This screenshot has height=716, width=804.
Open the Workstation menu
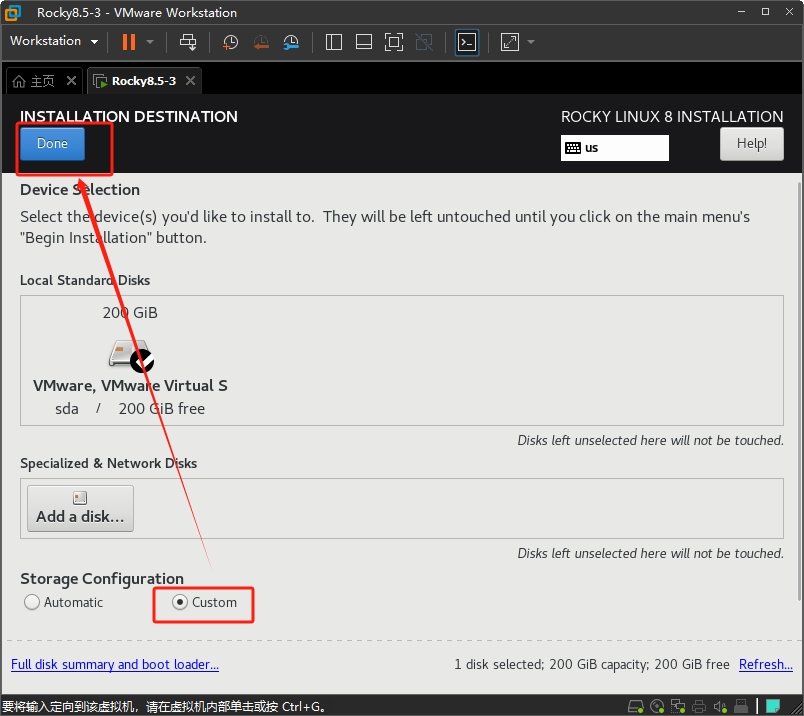click(x=54, y=41)
